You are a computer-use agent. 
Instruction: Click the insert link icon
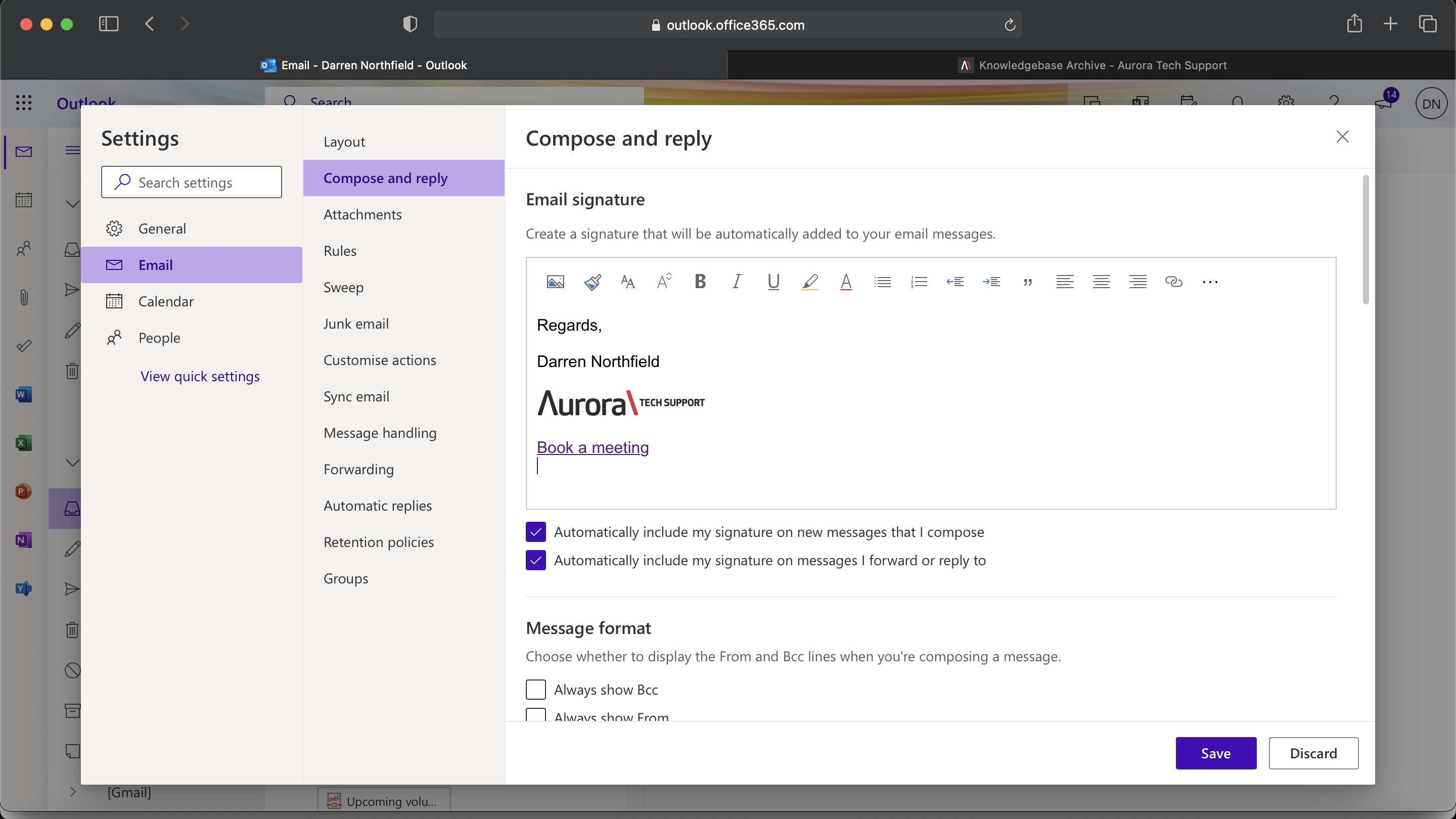pyautogui.click(x=1173, y=280)
